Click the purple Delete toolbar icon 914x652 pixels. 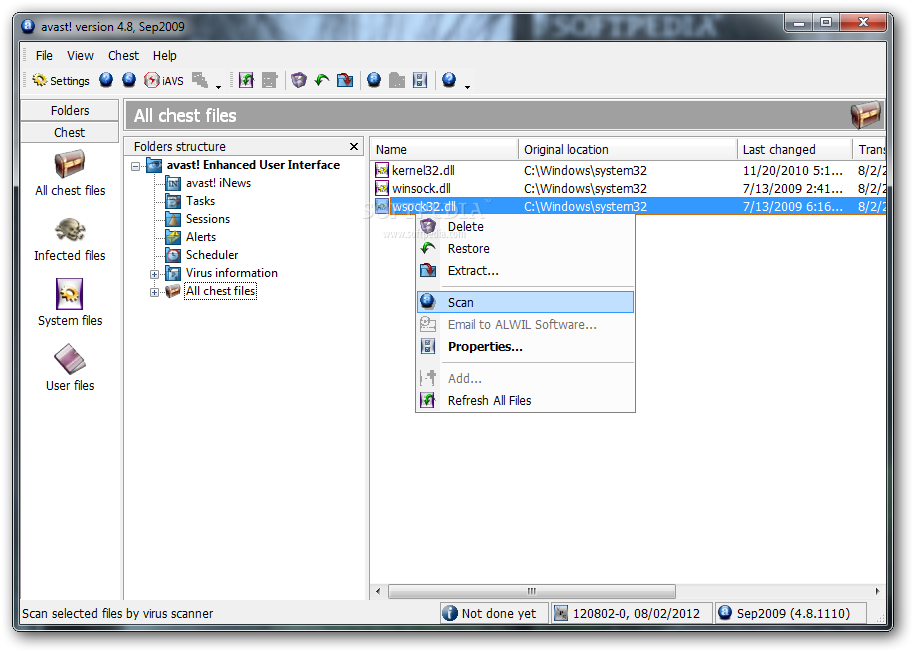pyautogui.click(x=299, y=80)
